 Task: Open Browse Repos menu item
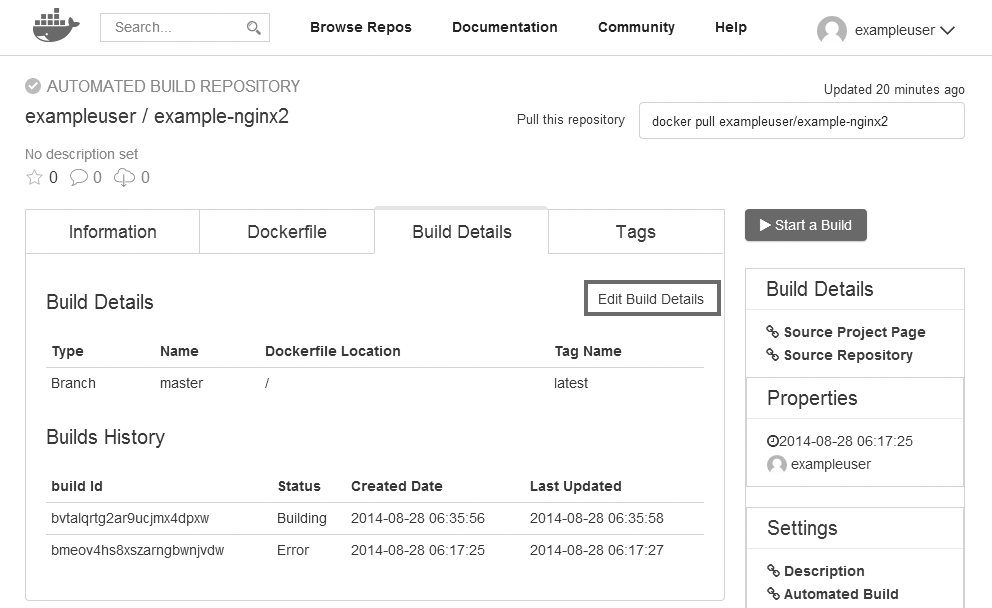360,27
